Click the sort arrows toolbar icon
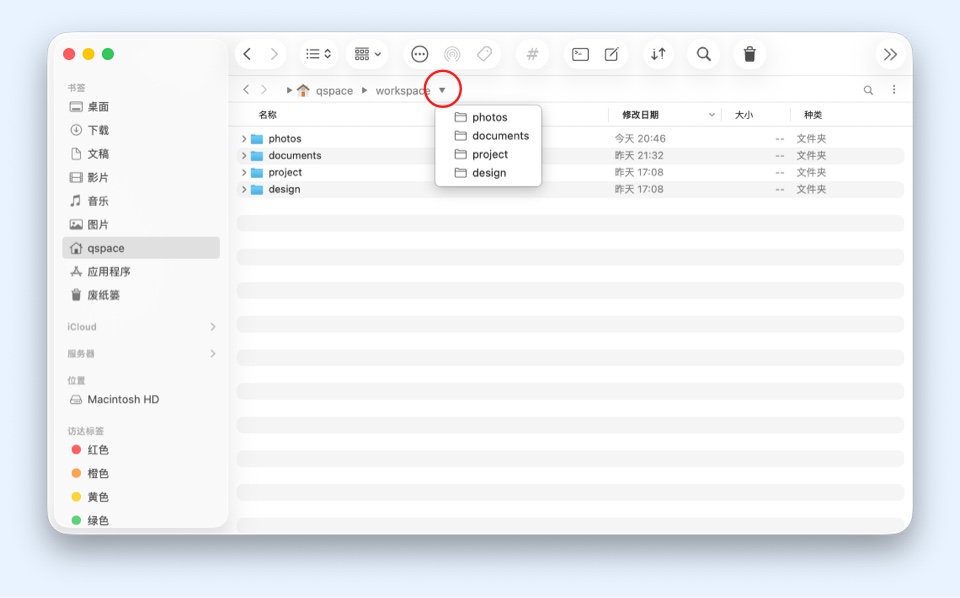 pos(658,54)
